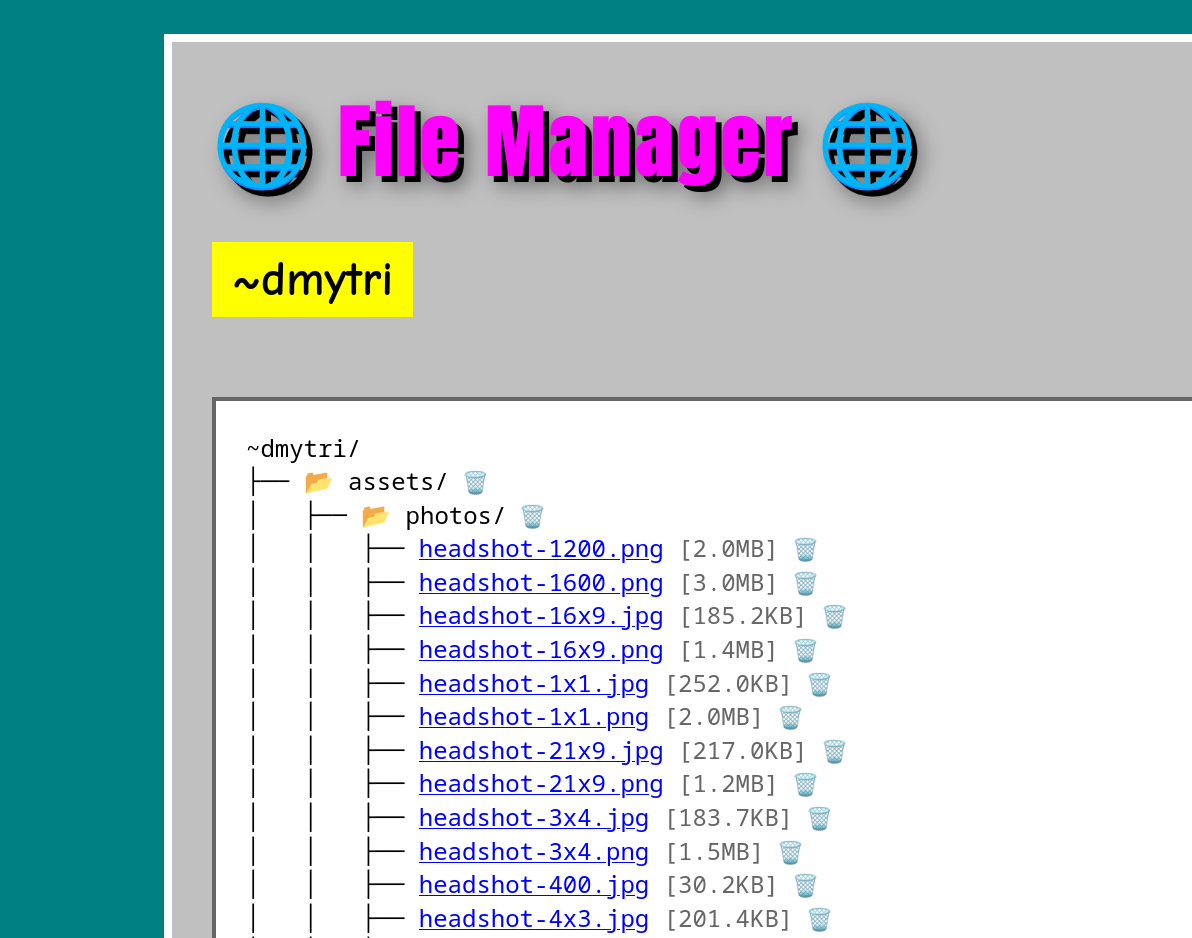This screenshot has width=1192, height=938.
Task: Open the headshot-21x9.png link
Action: (540, 784)
